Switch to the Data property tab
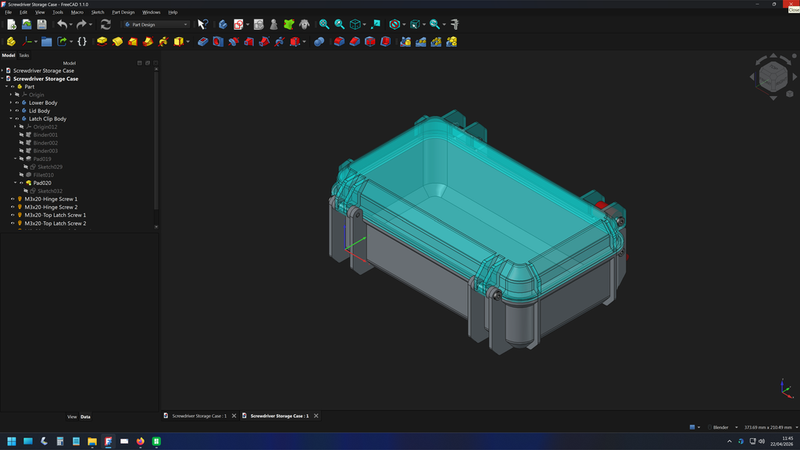 click(85, 416)
